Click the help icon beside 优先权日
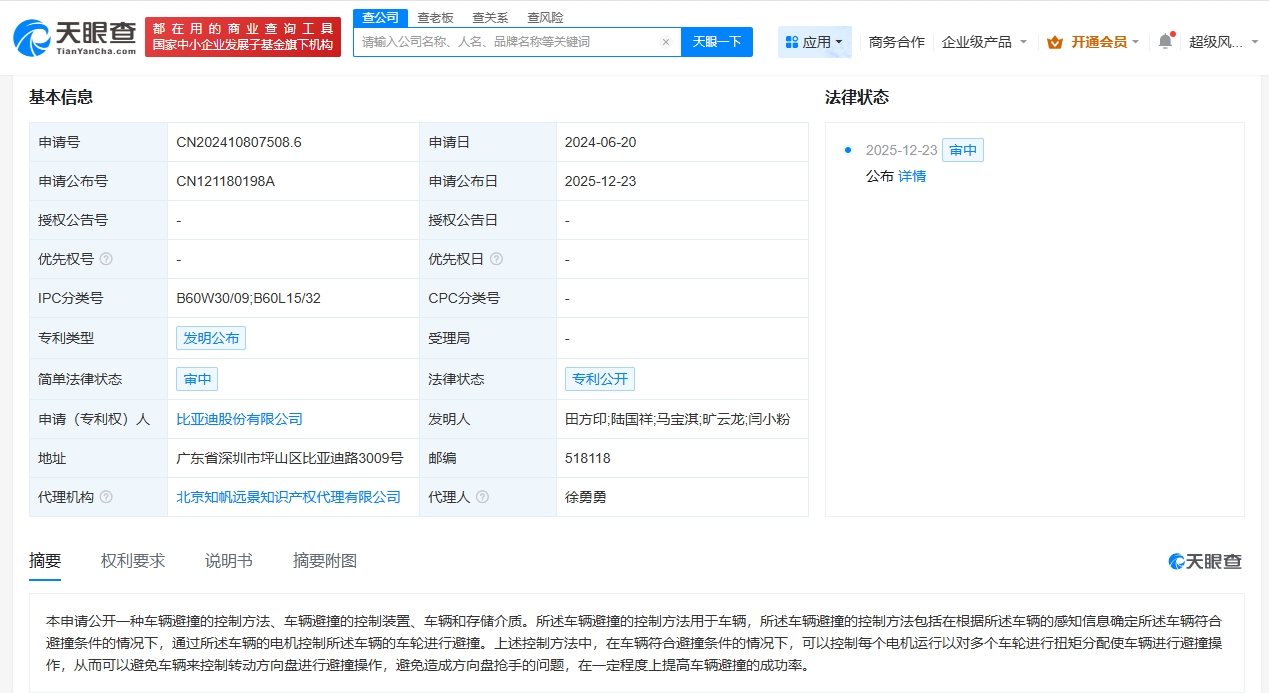Image resolution: width=1269 pixels, height=693 pixels. (496, 259)
